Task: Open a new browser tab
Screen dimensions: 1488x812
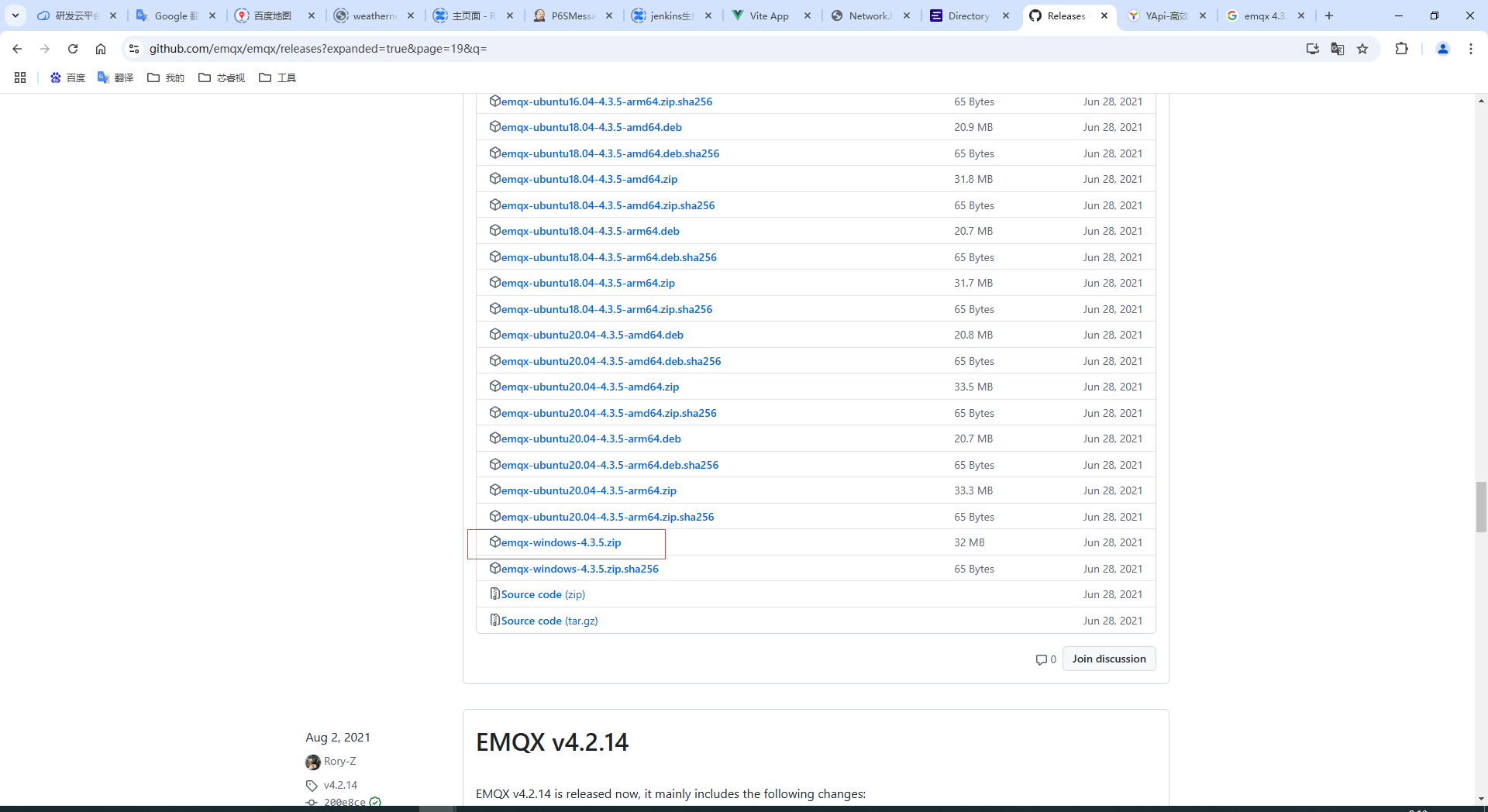Action: (x=1329, y=15)
